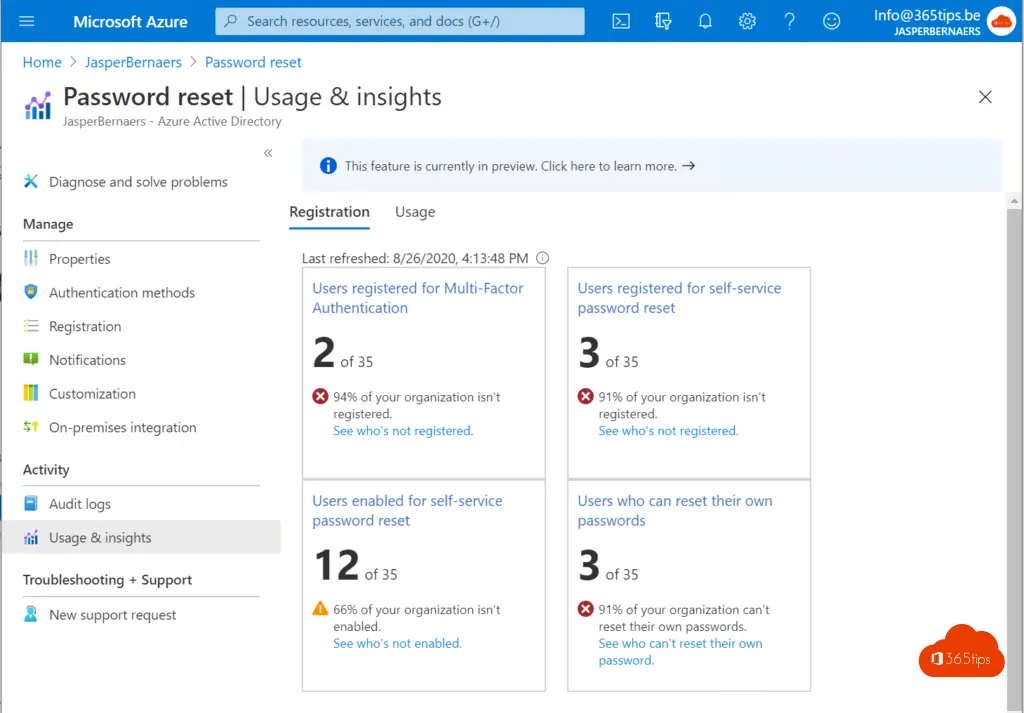
Task: Click See who's not enabled link
Action: coord(397,643)
